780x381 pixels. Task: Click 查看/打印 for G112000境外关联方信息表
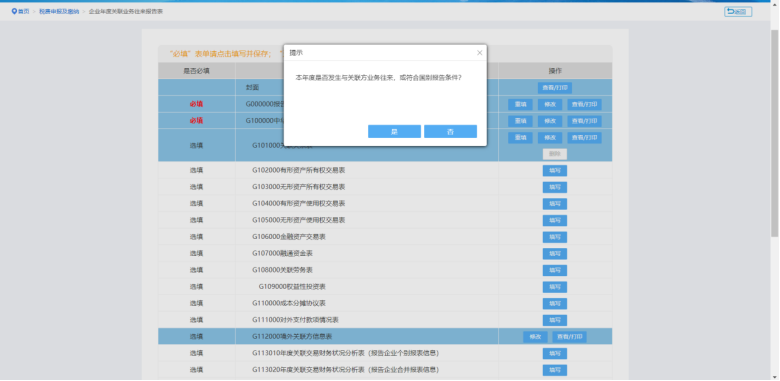pos(570,337)
